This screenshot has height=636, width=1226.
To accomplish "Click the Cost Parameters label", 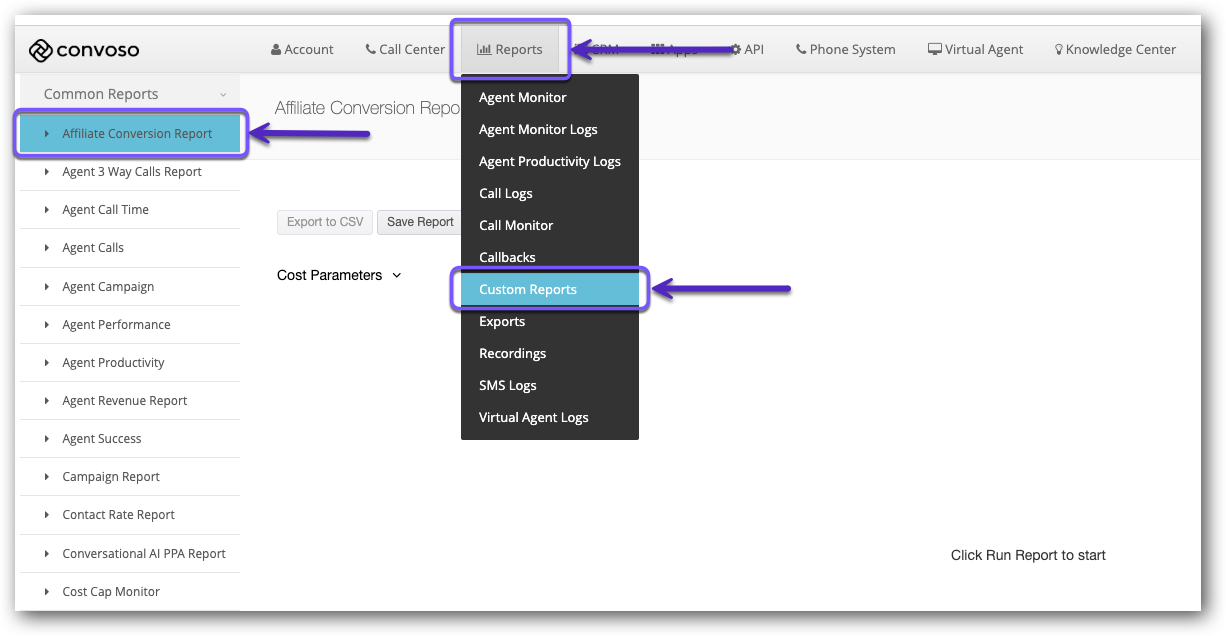I will pos(329,275).
